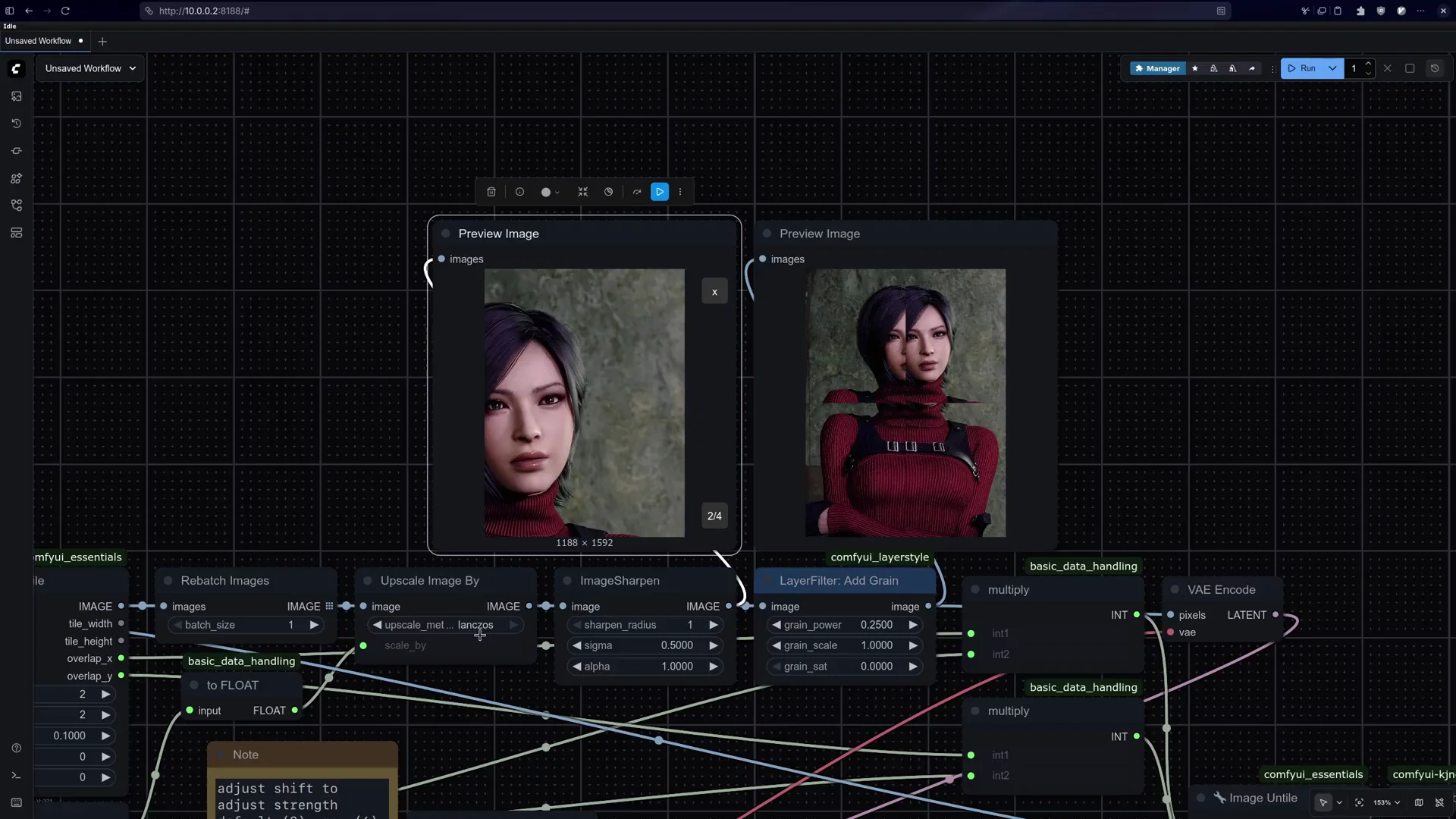Open the Node Library panel

(x=16, y=178)
